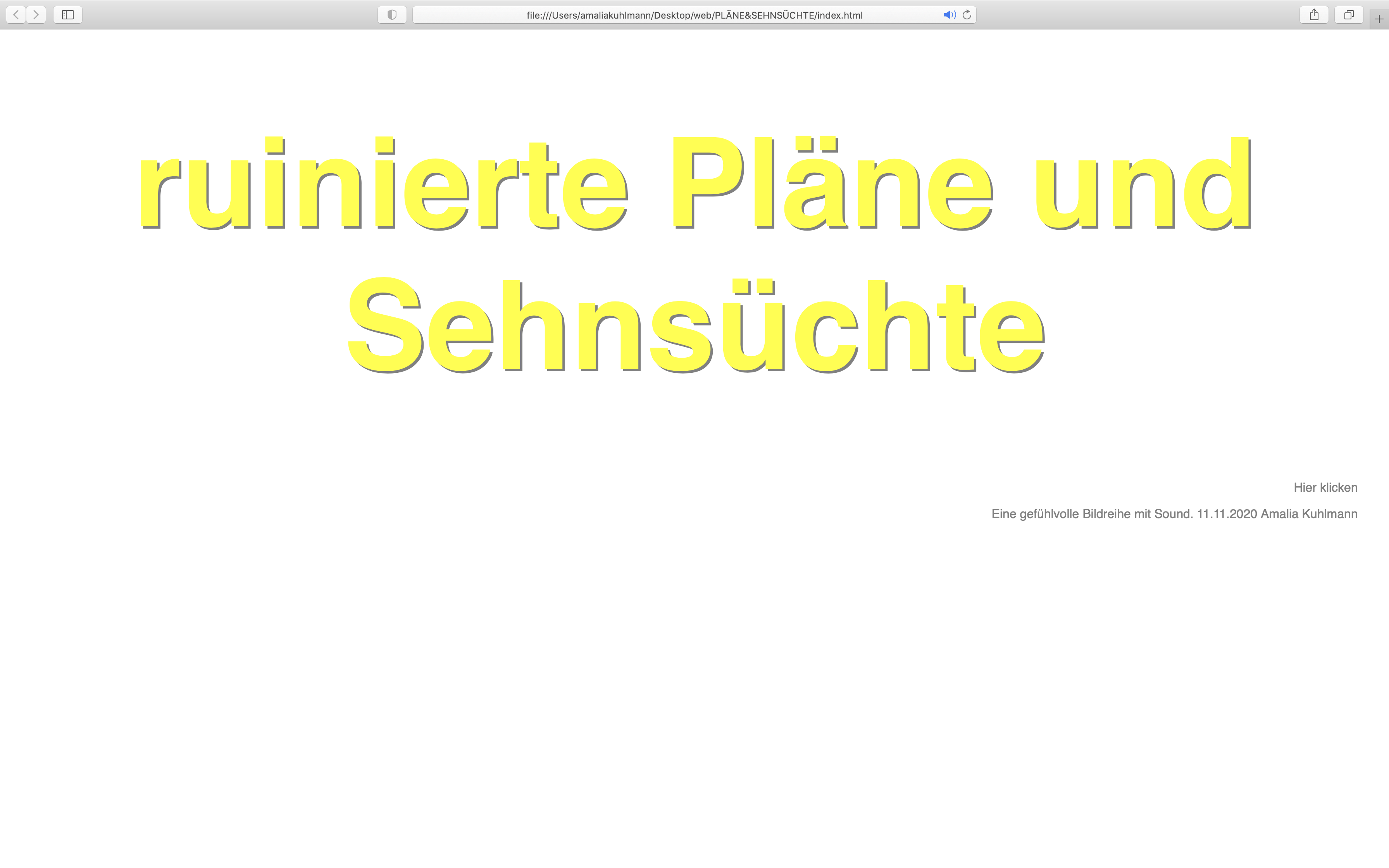The image size is (1389, 868).
Task: Mute the tab audio speaker icon
Action: pyautogui.click(x=950, y=15)
